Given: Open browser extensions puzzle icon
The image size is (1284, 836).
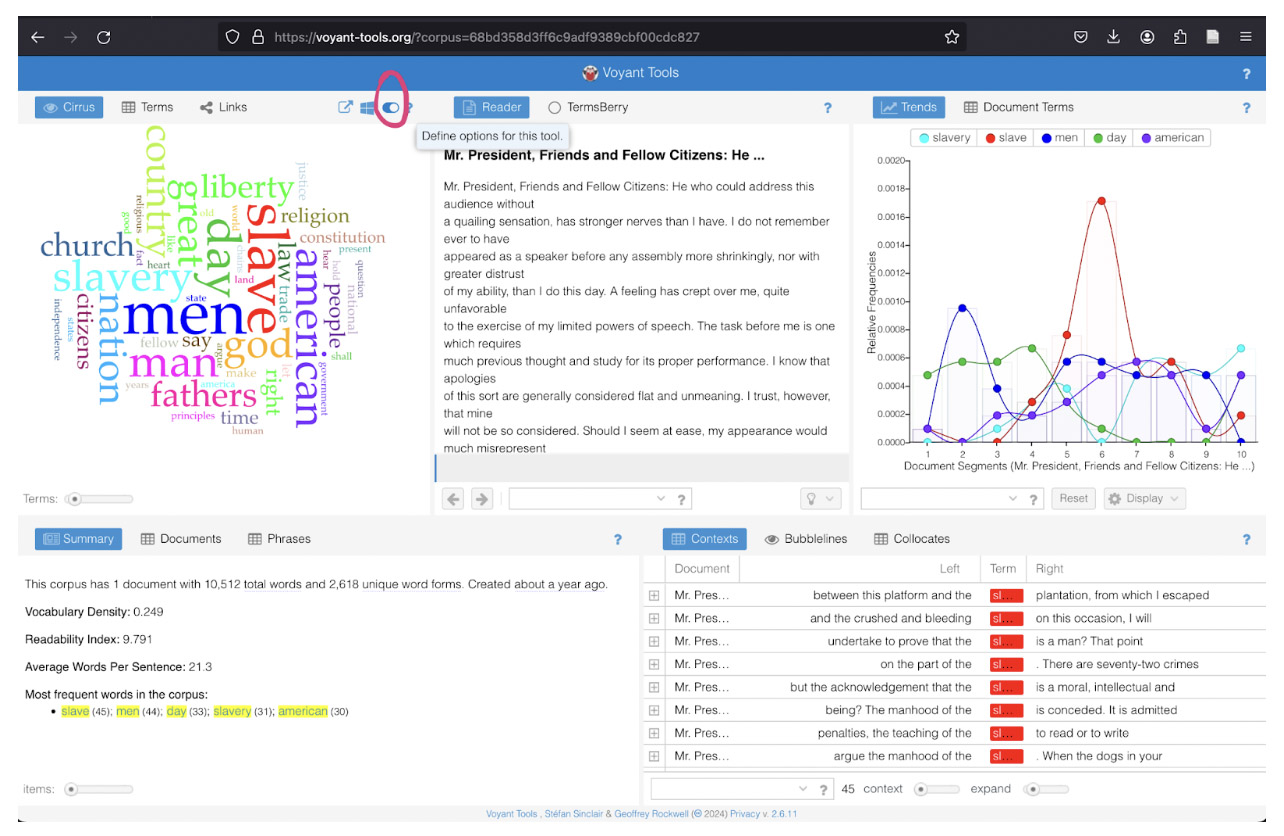Looking at the screenshot, I should point(1180,37).
